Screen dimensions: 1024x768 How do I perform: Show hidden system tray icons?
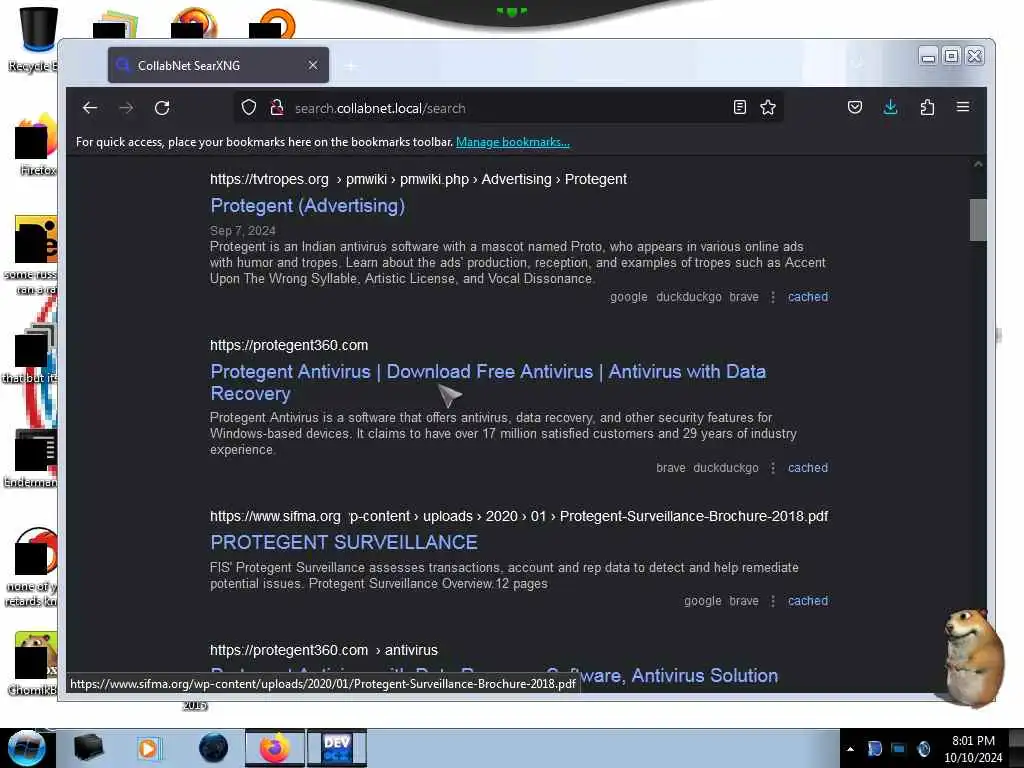click(x=850, y=749)
